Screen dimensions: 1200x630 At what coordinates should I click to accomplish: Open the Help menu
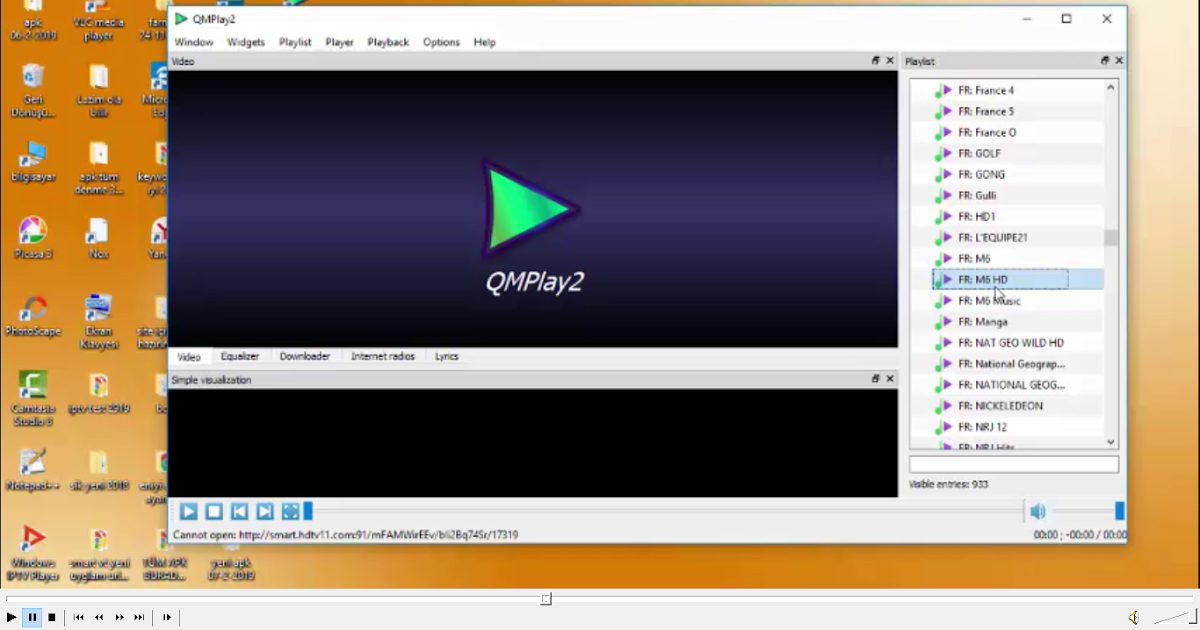tap(485, 42)
